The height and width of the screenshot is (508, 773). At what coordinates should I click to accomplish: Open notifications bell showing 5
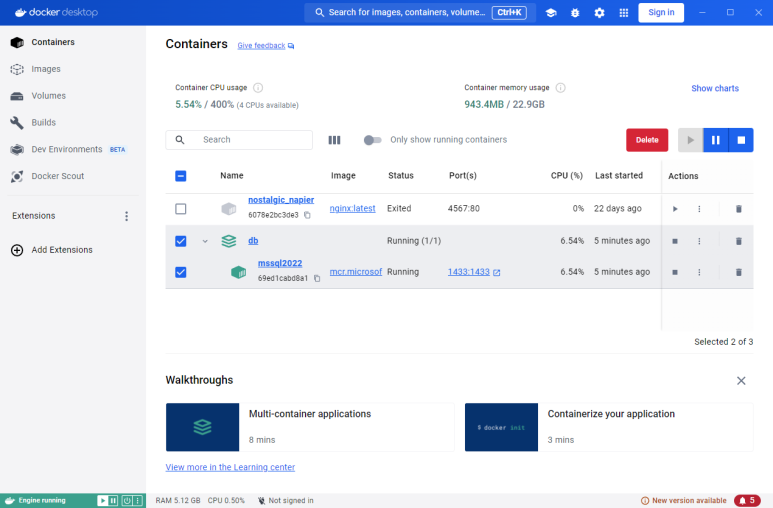747,501
